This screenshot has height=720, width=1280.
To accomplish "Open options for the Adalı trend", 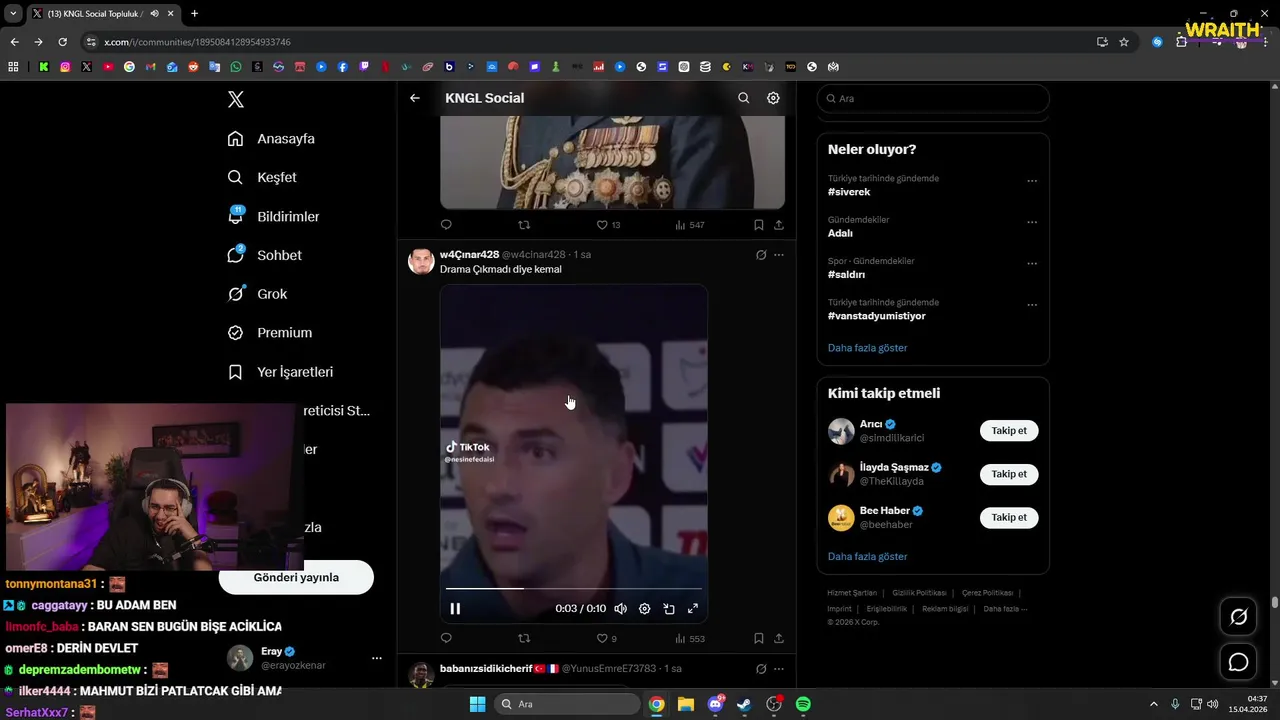I will [x=1032, y=222].
